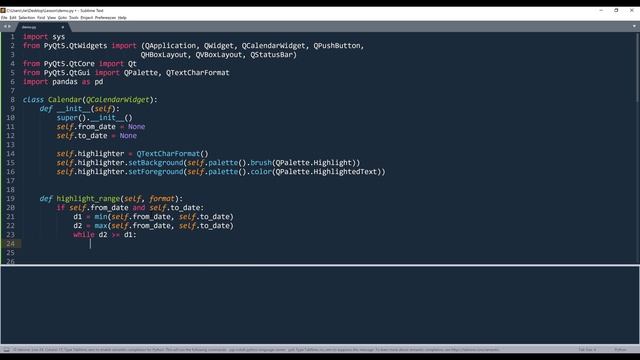Image resolution: width=640 pixels, height=360 pixels.
Task: Click 'highlight_range' function name on line 19
Action: pyautogui.click(x=88, y=198)
